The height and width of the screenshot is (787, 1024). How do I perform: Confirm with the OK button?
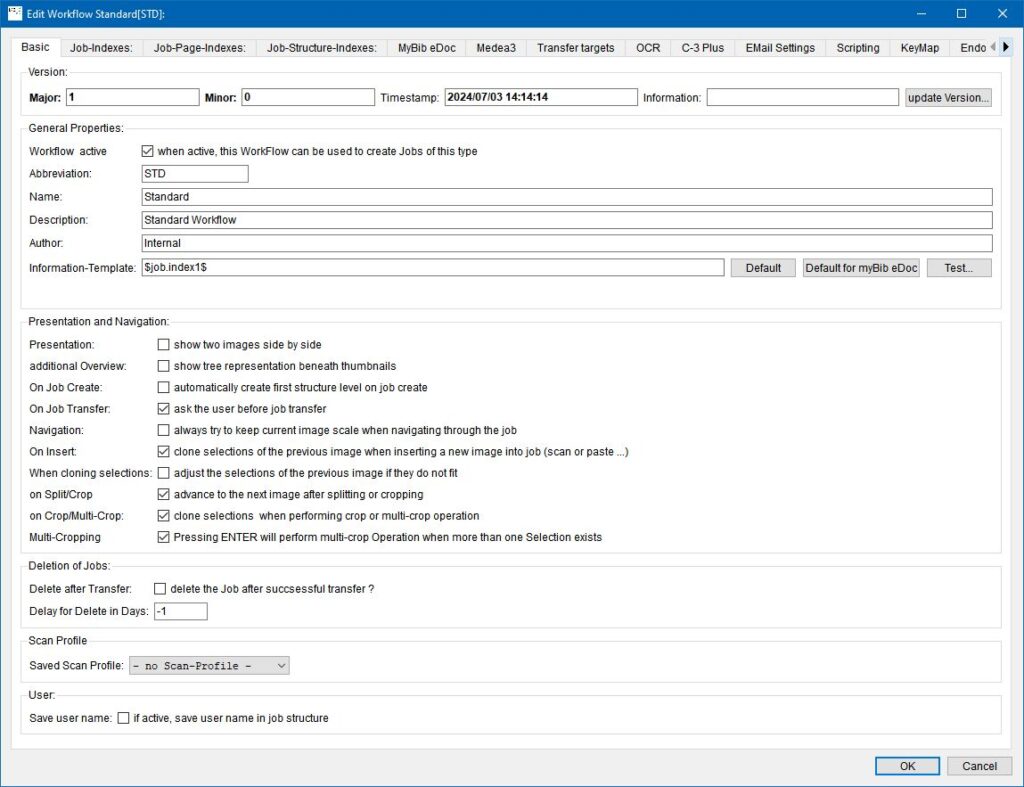coord(908,766)
